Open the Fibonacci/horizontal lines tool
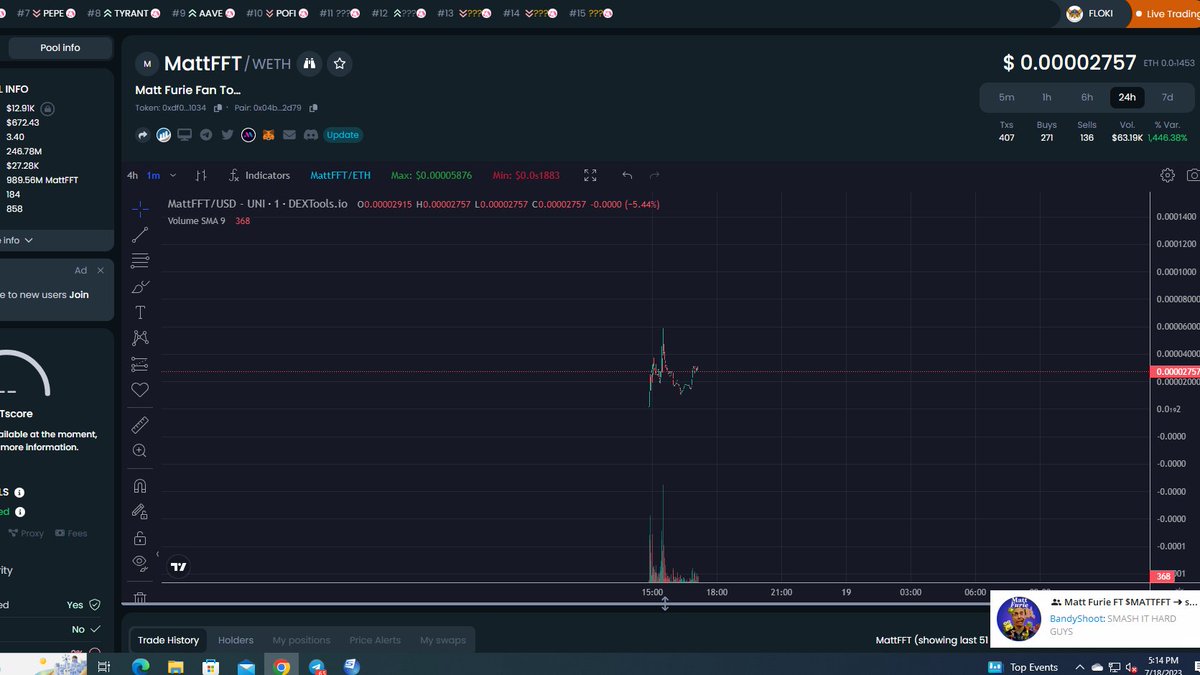The image size is (1200, 675). [x=140, y=261]
